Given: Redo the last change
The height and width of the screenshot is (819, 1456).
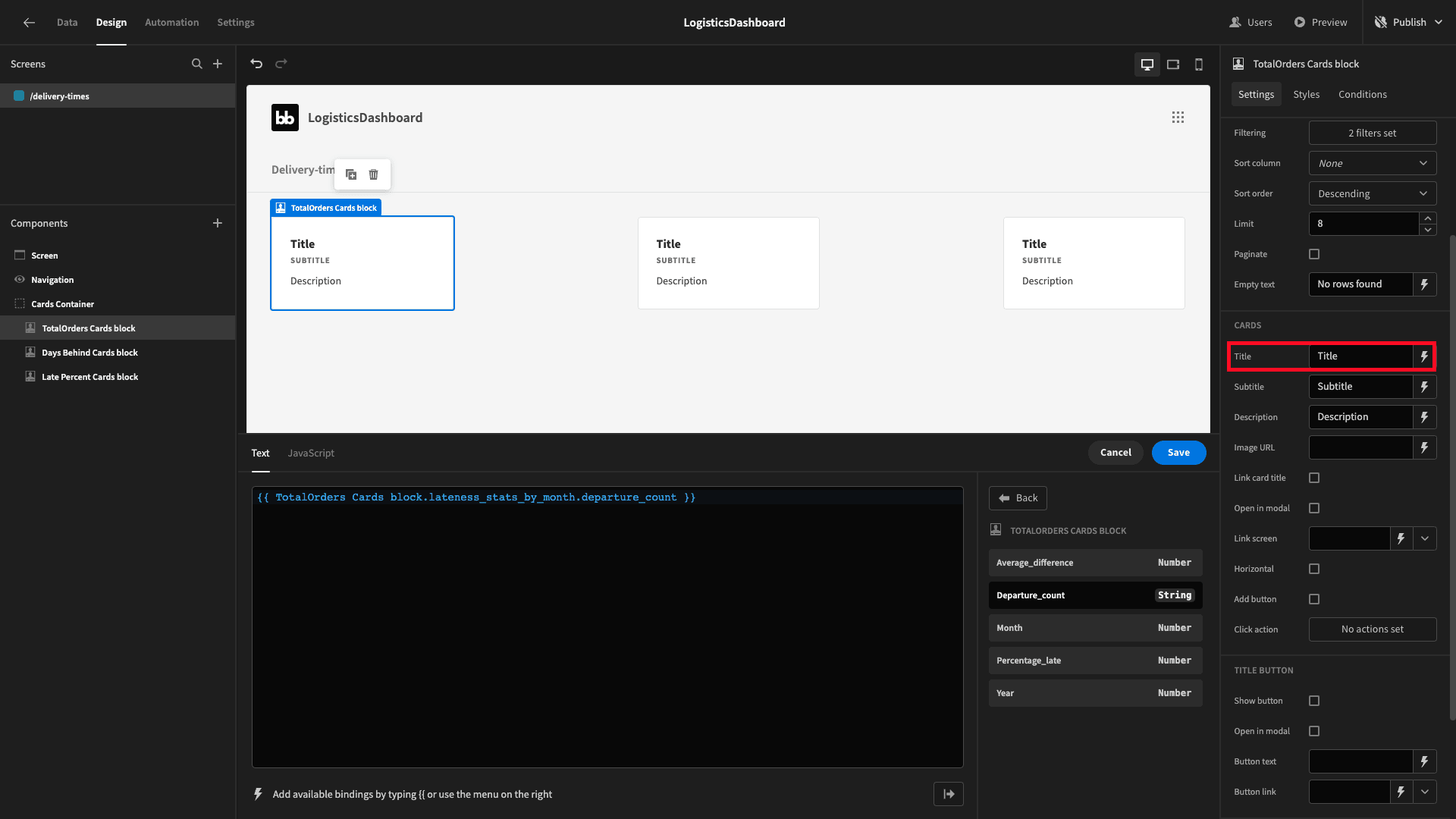Looking at the screenshot, I should coord(281,64).
